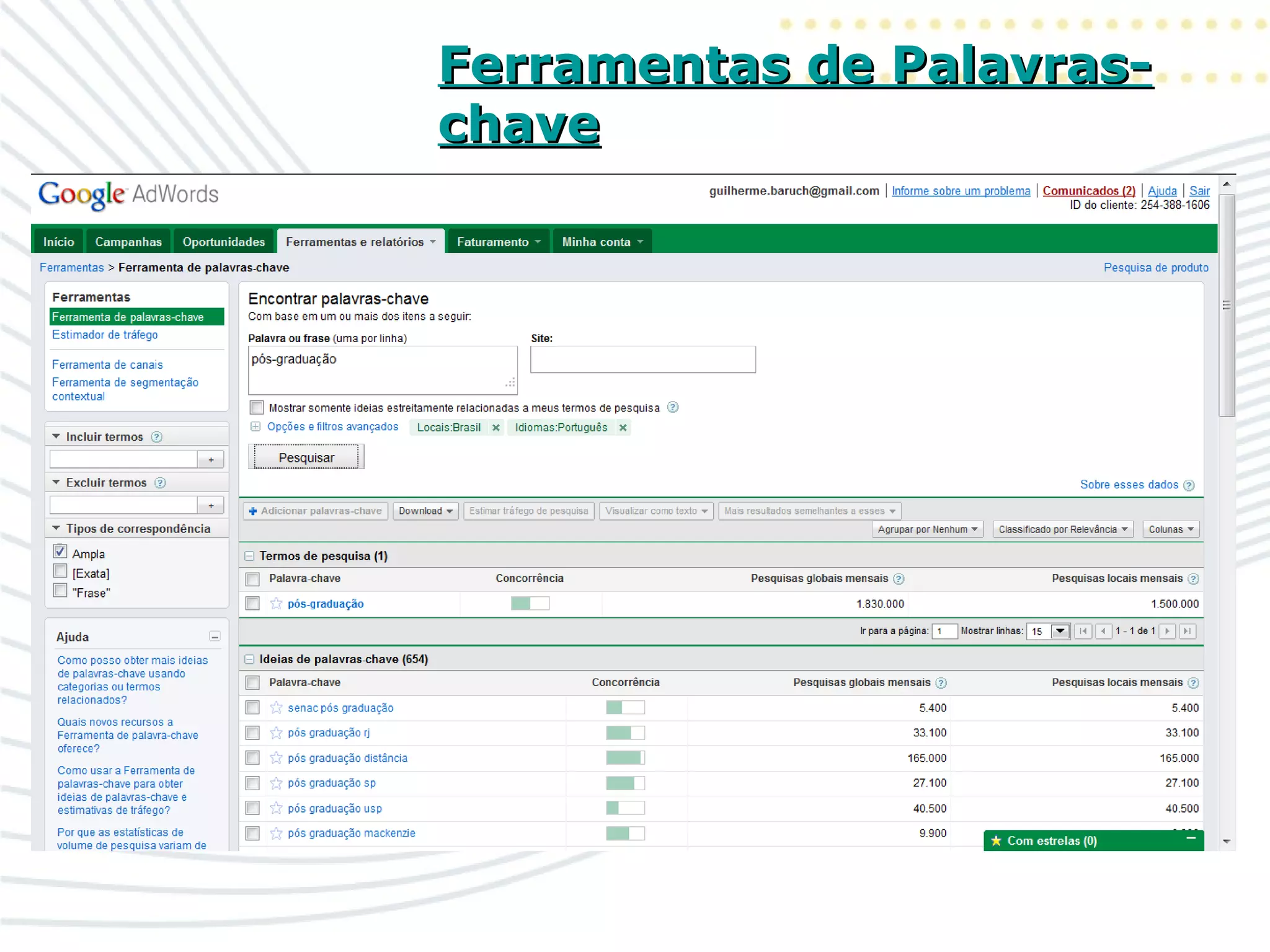This screenshot has height=952, width=1270.
Task: Help icon for Ideias local monthly searches
Action: tap(1193, 683)
